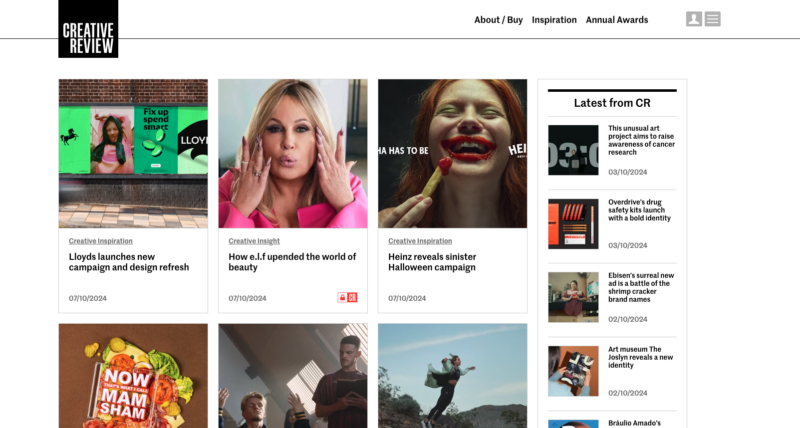Open the hamburger menu icon
This screenshot has height=428, width=800.
(713, 19)
